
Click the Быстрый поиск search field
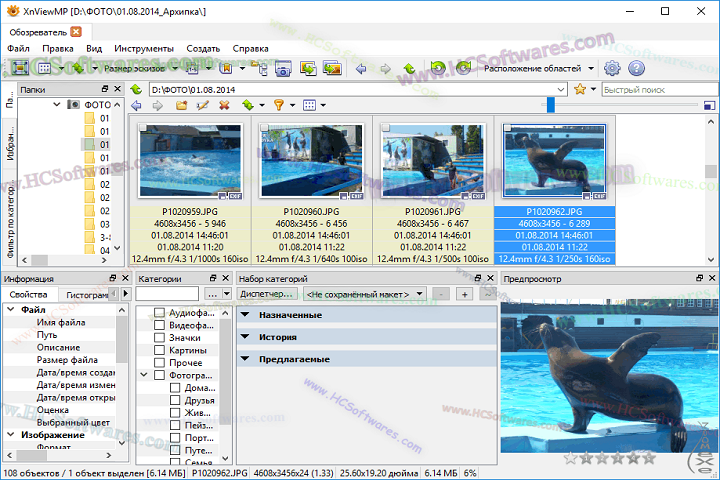pyautogui.click(x=660, y=90)
